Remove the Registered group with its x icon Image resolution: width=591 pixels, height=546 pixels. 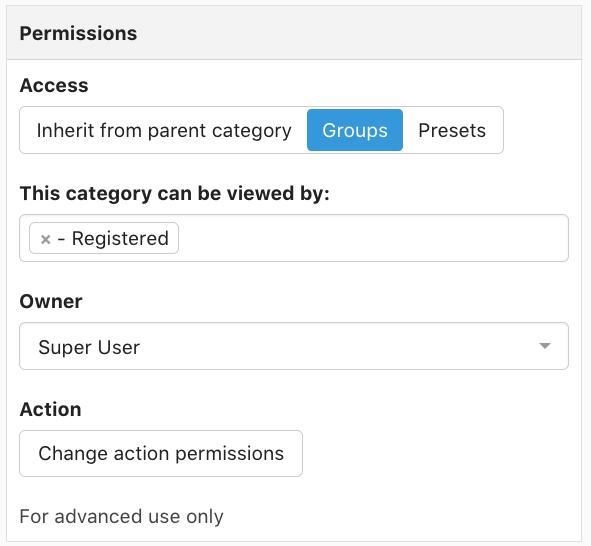(46, 239)
